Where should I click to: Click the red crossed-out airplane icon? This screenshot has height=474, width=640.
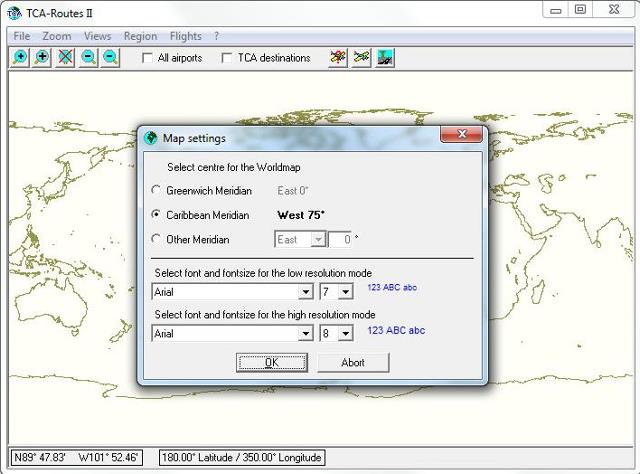point(338,58)
